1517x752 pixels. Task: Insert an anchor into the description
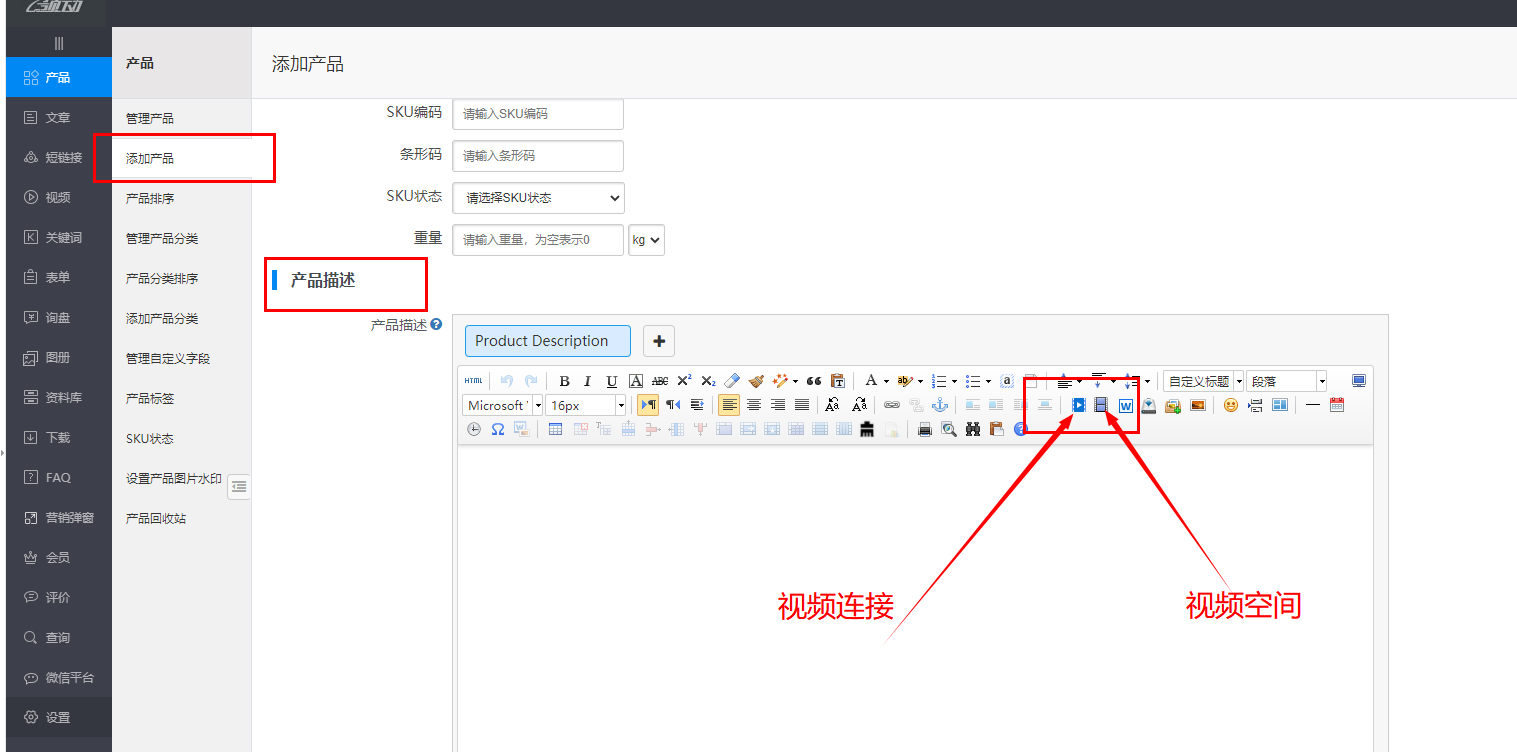pyautogui.click(x=939, y=404)
